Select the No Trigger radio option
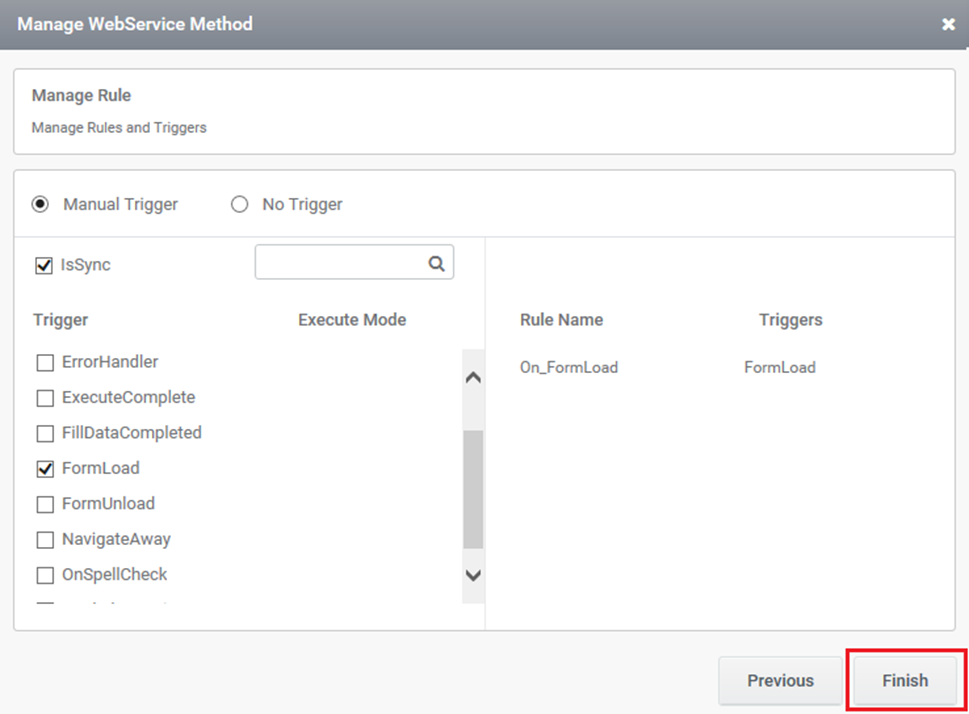 click(x=239, y=204)
